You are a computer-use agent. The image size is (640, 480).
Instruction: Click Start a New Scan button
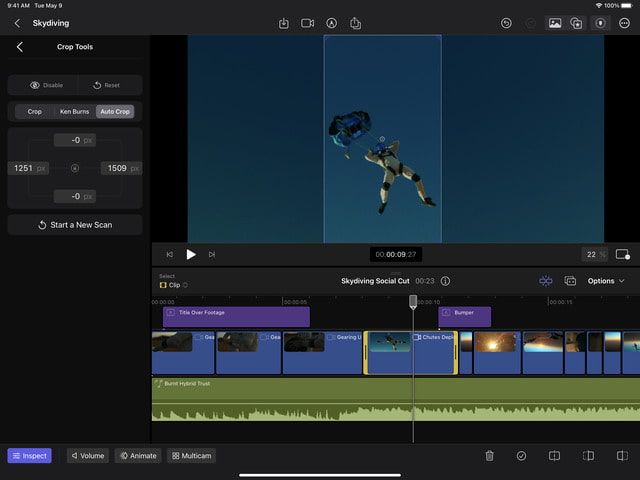pyautogui.click(x=75, y=225)
